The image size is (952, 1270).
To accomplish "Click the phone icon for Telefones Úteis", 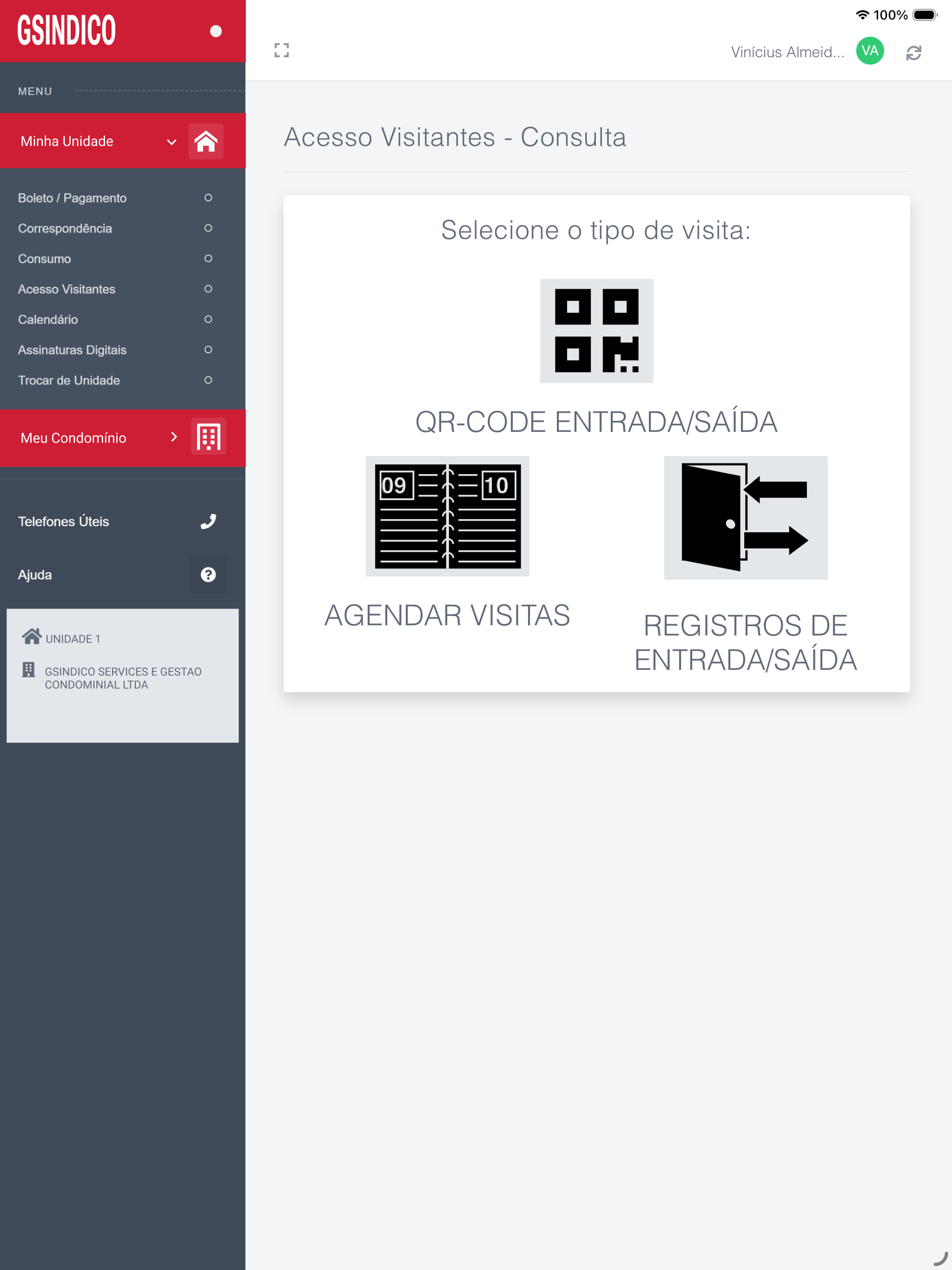I will pyautogui.click(x=208, y=521).
